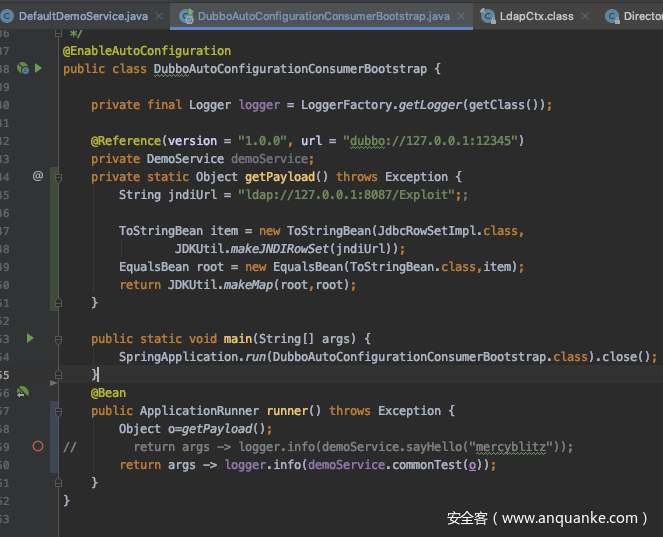Click the SpringApplication.run call

192,357
